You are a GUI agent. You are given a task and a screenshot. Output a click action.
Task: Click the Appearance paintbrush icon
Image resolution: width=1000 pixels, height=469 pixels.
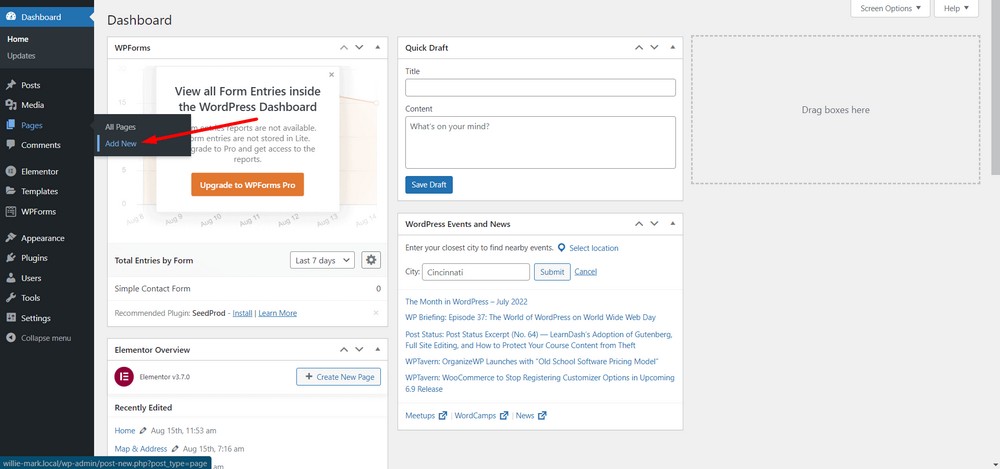point(10,238)
